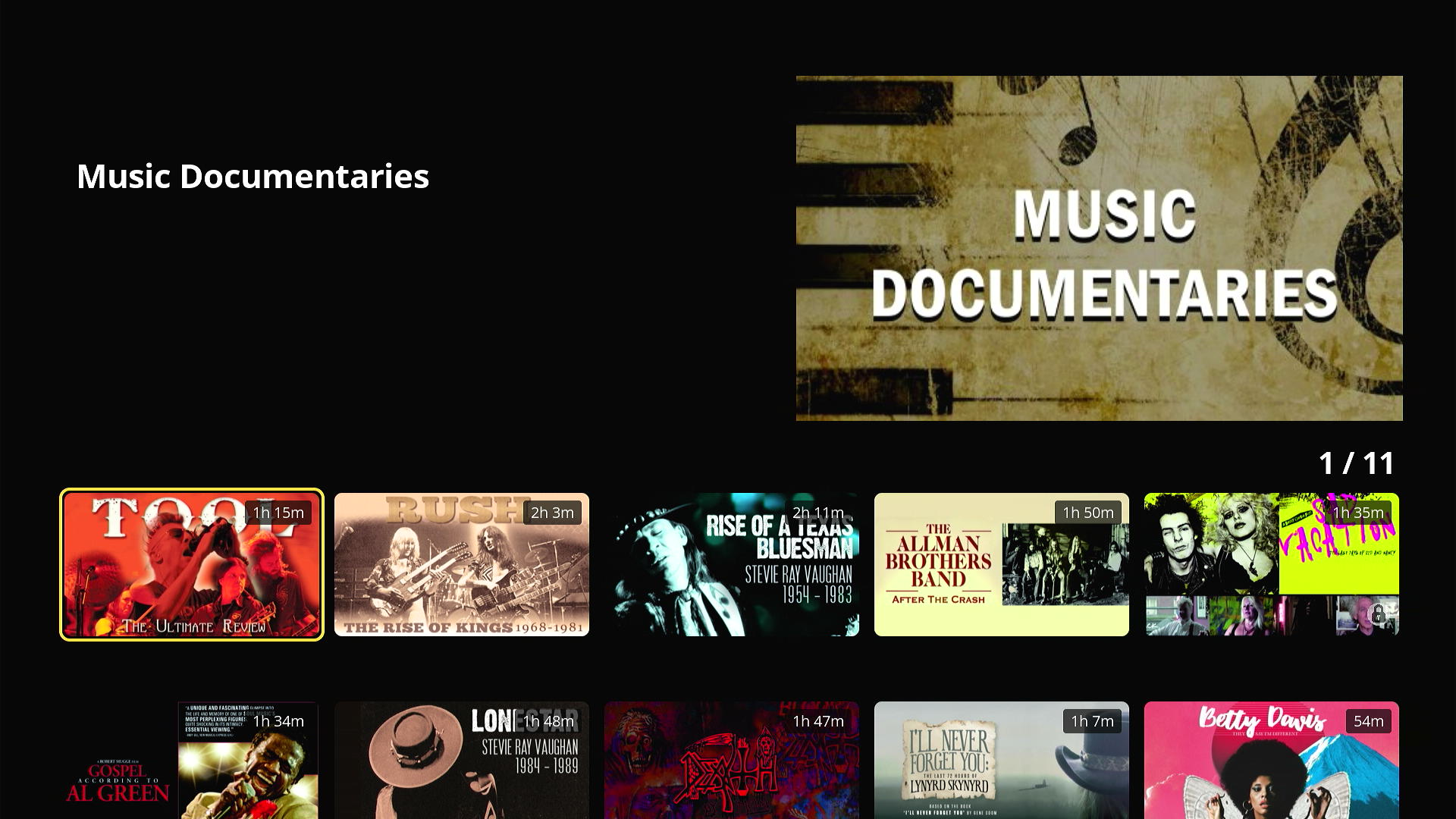Open the Sad Vacation thumbnail
The width and height of the screenshot is (1456, 819).
click(x=1272, y=564)
